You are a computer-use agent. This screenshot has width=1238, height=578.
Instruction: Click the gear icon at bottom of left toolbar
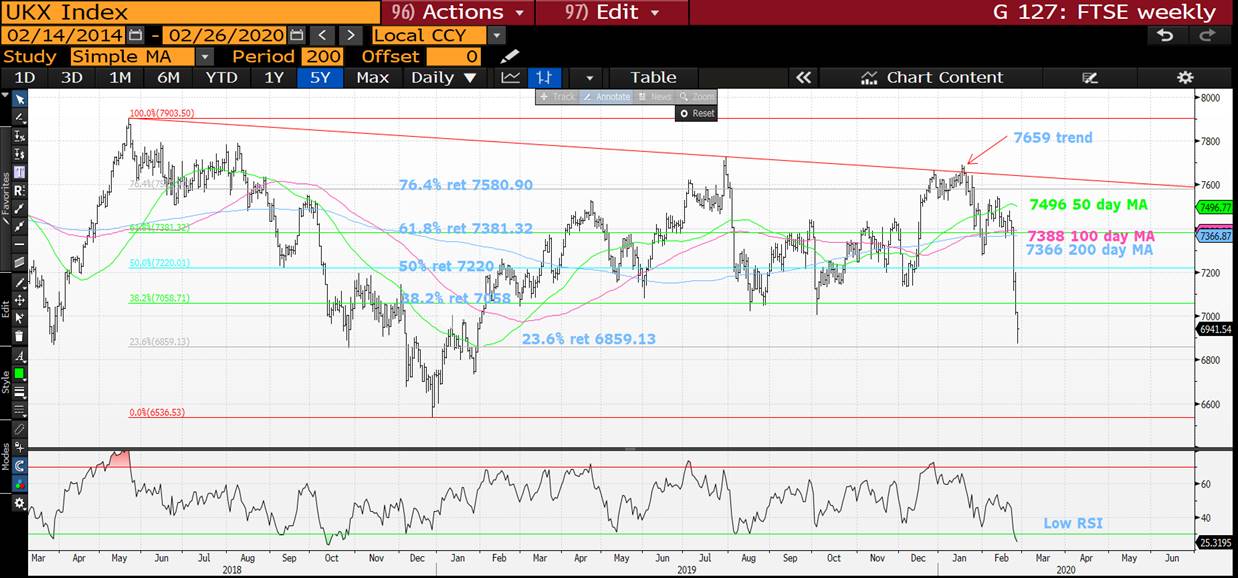[x=20, y=501]
